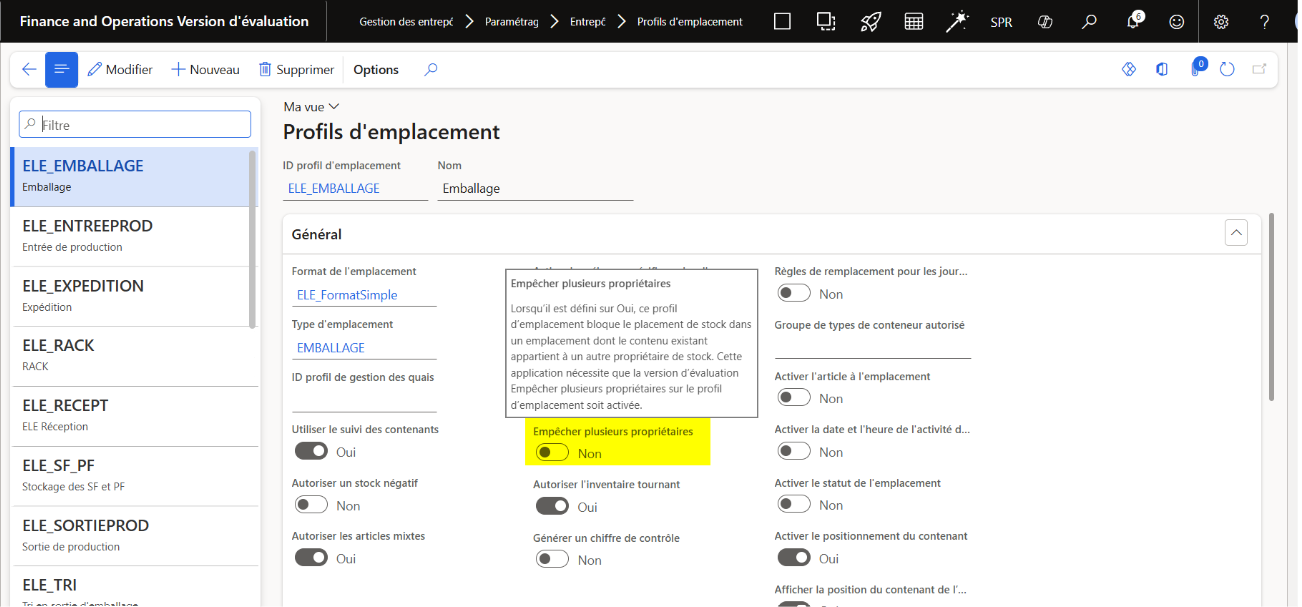Toggle Autoriser l'inventaire tournant switch
Viewport: 1302px width, 607px height.
553,507
